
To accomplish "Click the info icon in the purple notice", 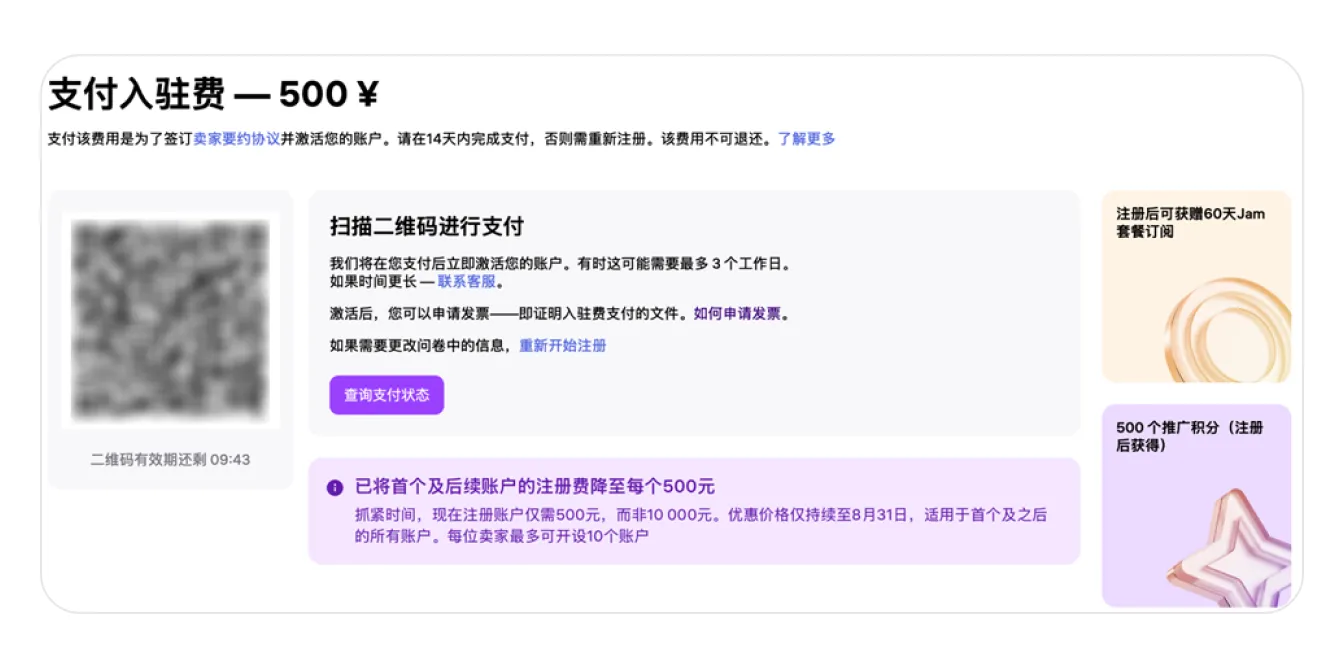I will point(335,487).
